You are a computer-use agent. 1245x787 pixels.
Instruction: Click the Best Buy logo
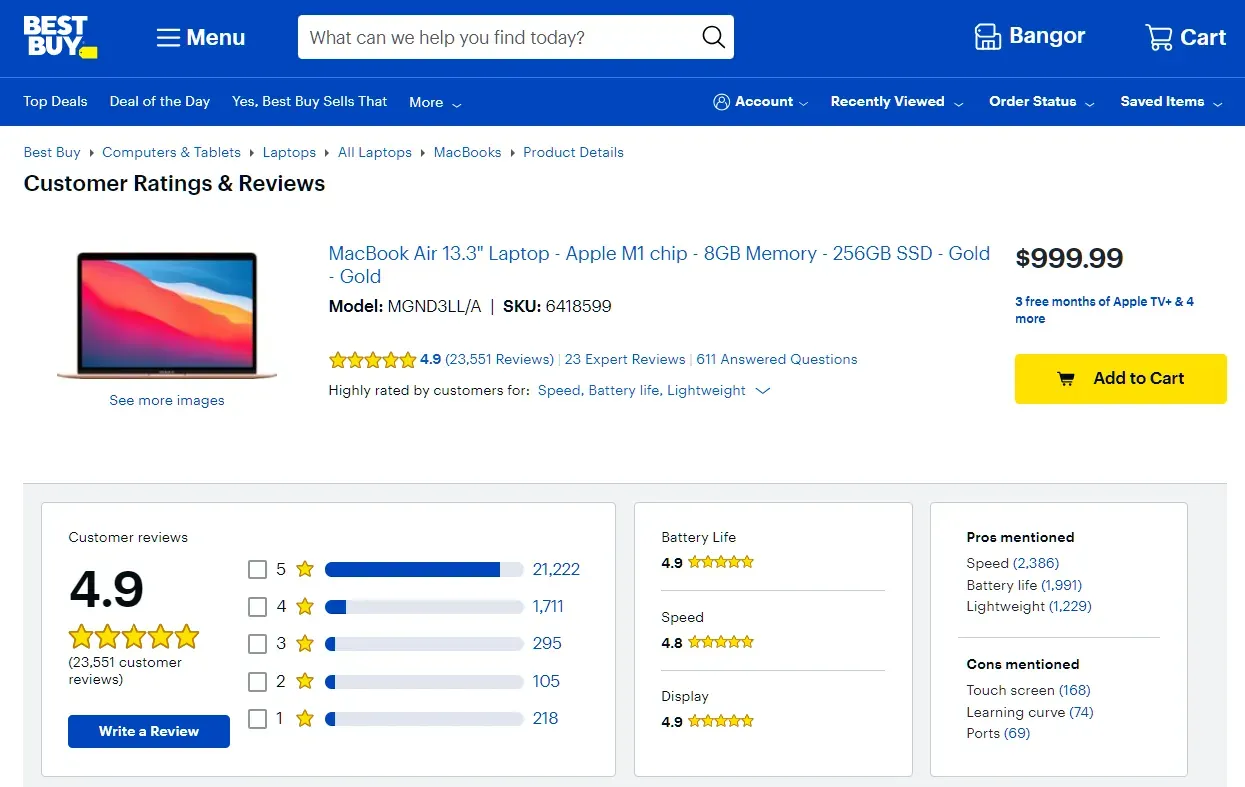[58, 36]
